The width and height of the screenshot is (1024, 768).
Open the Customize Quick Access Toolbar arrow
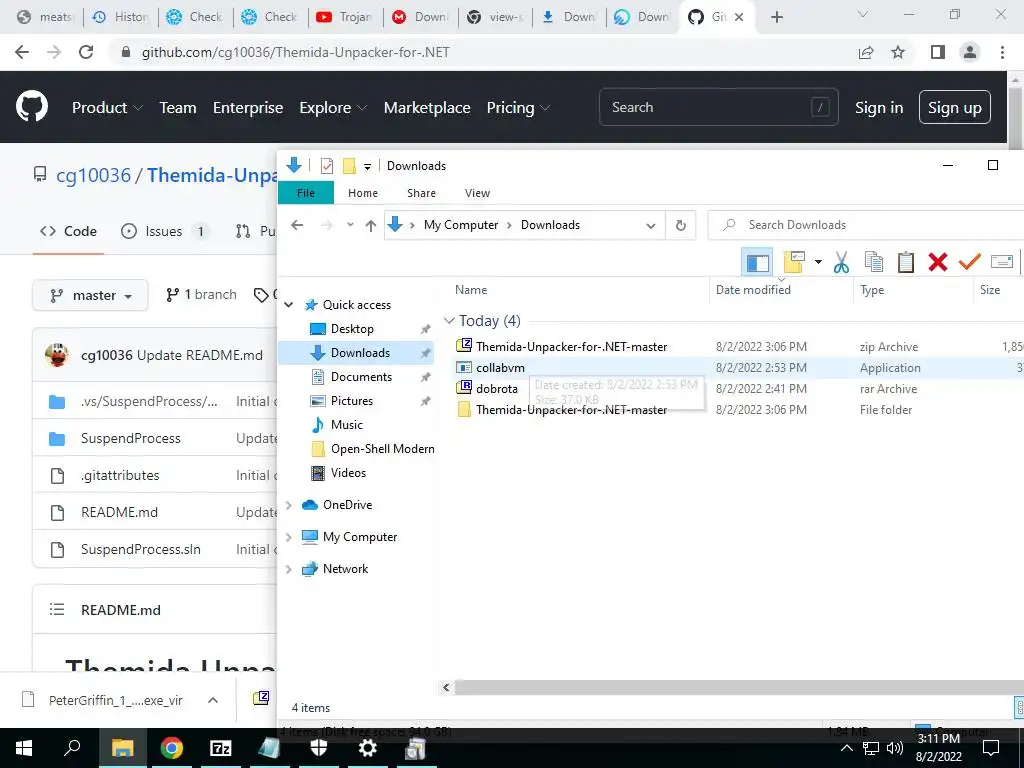point(367,167)
